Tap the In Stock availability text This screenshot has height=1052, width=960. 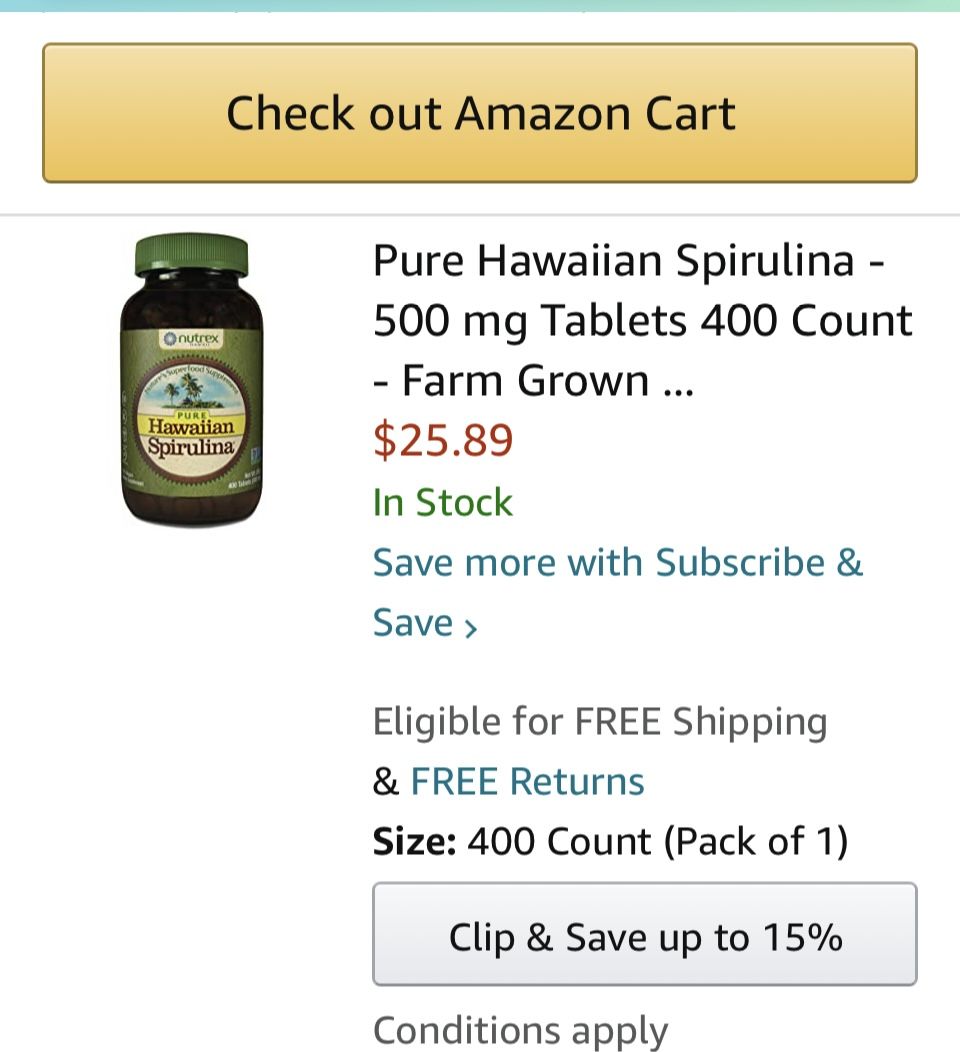(x=442, y=502)
